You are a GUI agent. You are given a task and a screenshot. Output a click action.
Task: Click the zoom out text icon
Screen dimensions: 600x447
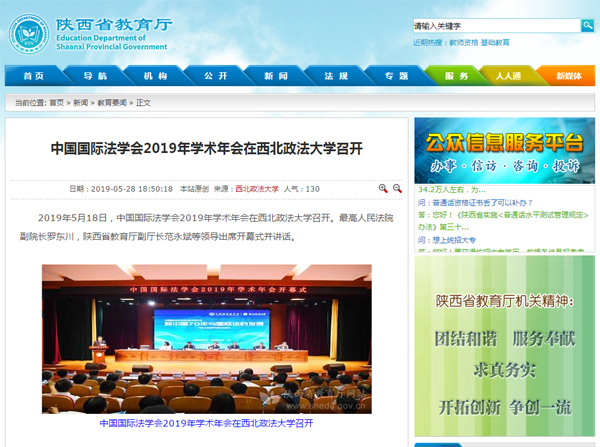(x=397, y=188)
